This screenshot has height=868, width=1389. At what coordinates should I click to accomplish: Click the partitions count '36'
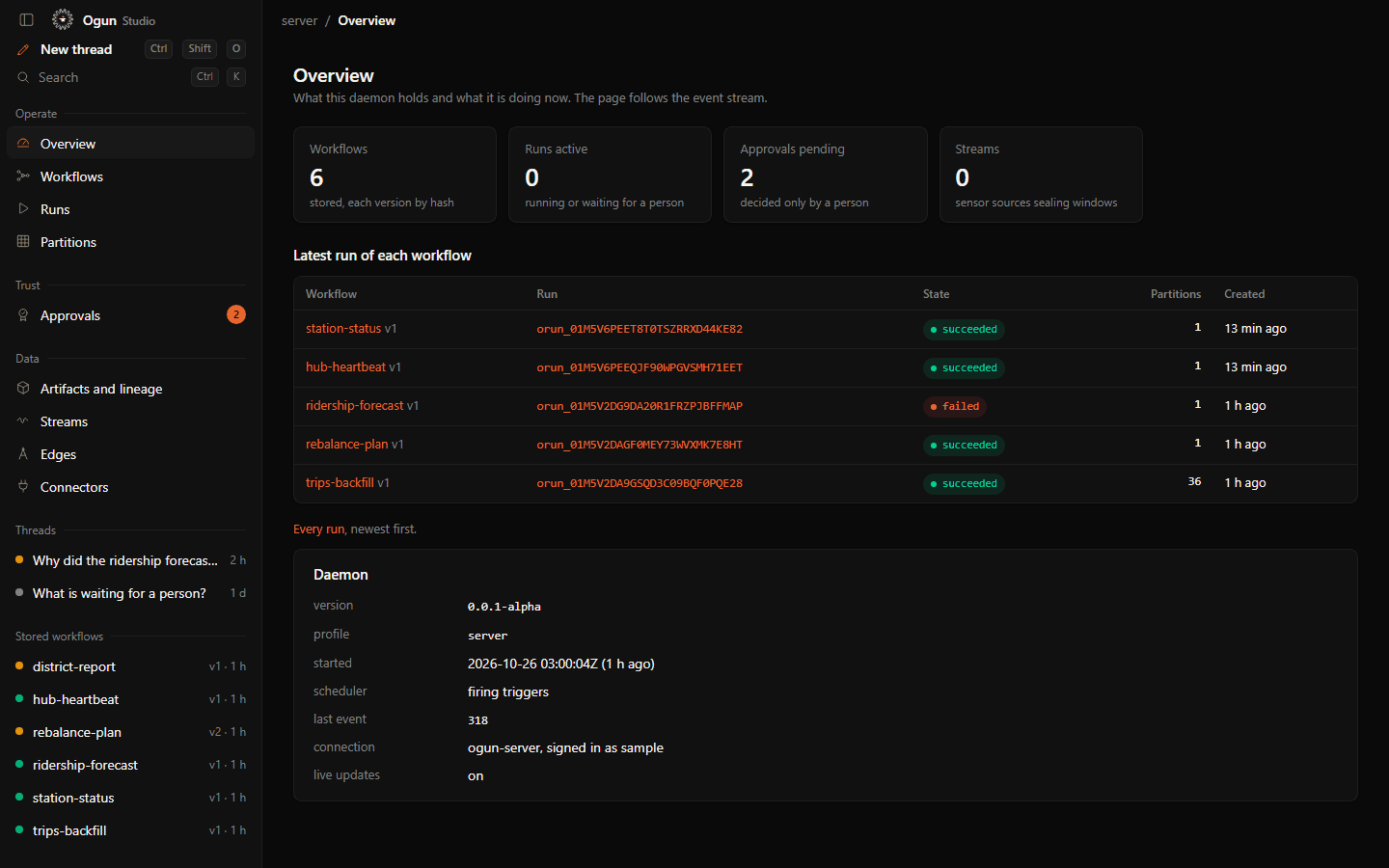[1194, 481]
